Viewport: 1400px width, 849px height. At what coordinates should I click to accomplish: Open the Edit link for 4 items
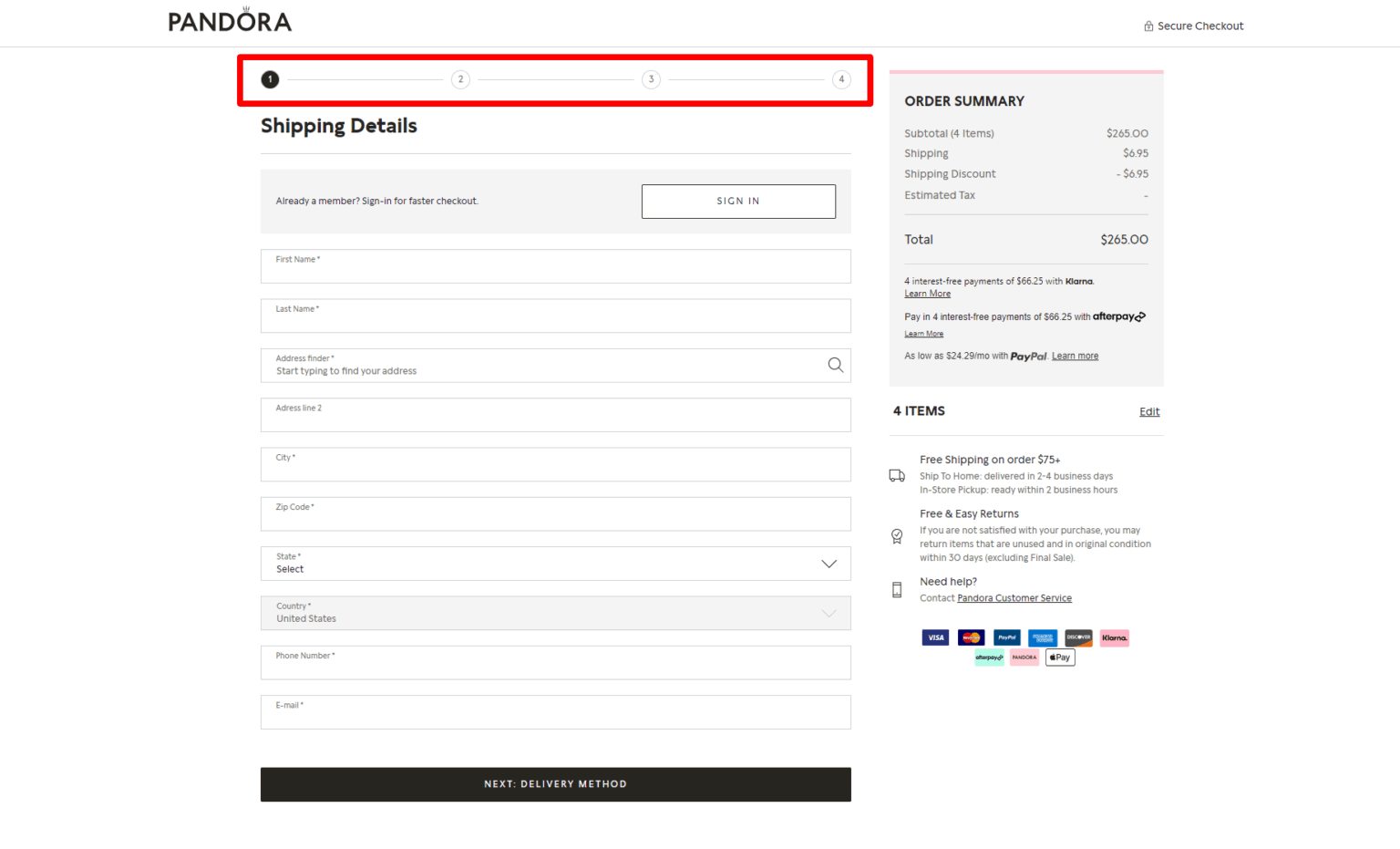pos(1148,411)
